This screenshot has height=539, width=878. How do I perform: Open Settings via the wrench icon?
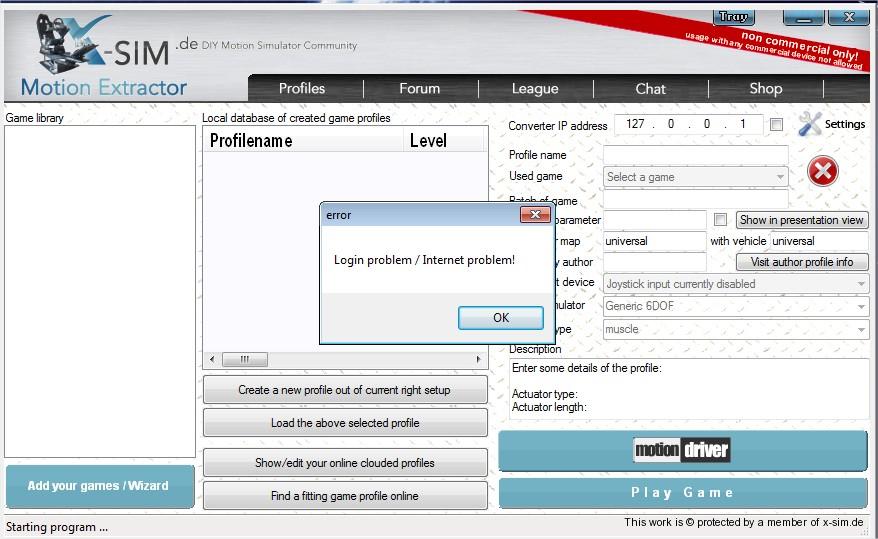tap(810, 124)
